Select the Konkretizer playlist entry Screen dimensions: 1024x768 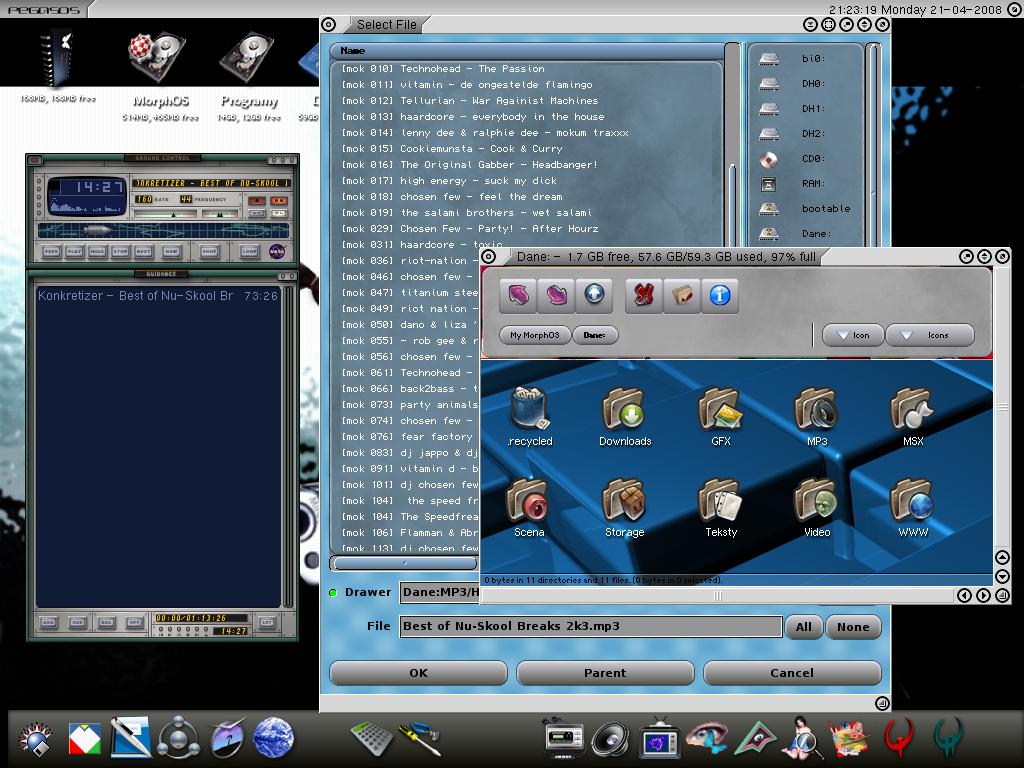pos(158,296)
